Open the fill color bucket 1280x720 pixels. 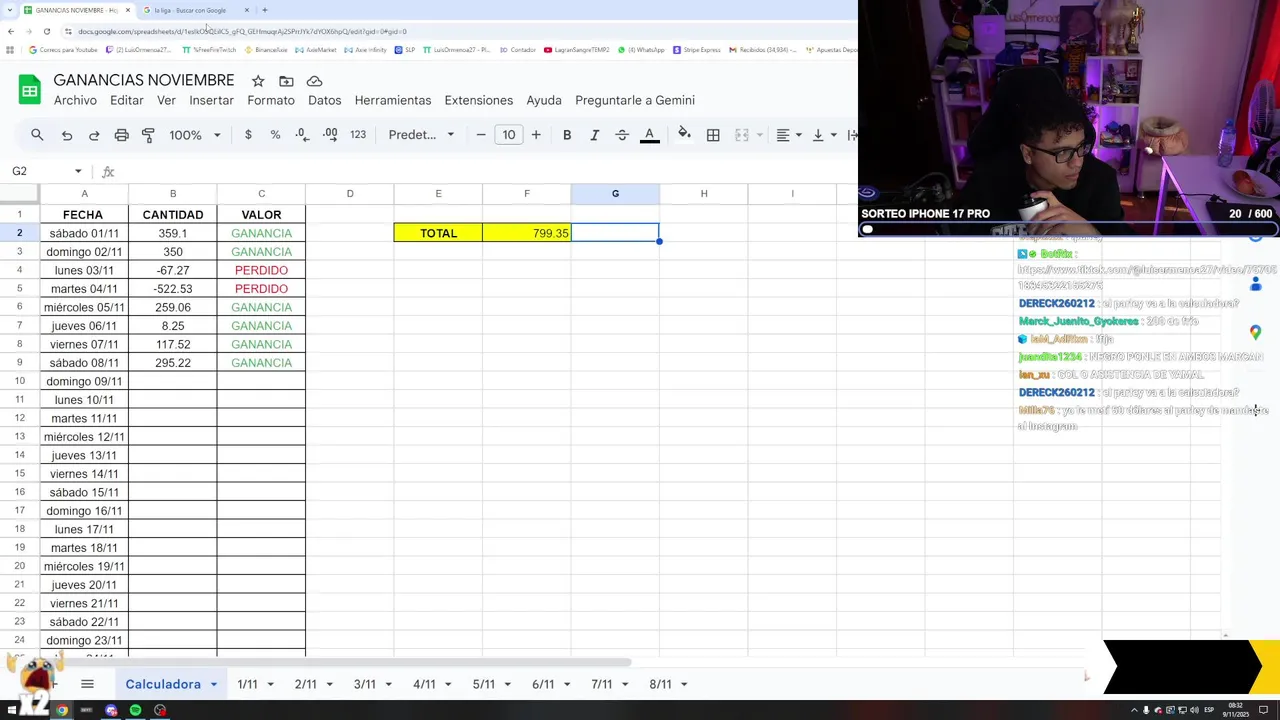[684, 134]
